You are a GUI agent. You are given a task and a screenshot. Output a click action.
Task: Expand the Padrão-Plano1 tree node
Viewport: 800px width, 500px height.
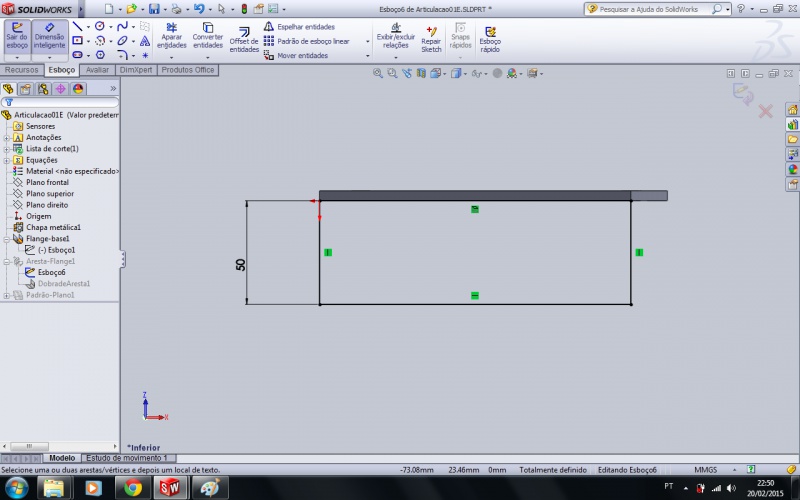(x=7, y=295)
